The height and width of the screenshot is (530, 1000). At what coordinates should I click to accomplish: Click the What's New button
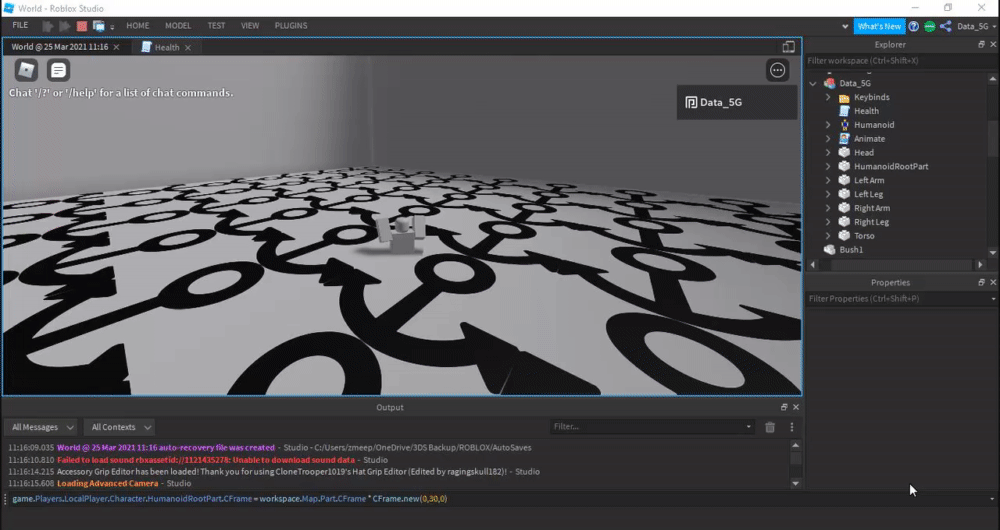pyautogui.click(x=879, y=26)
